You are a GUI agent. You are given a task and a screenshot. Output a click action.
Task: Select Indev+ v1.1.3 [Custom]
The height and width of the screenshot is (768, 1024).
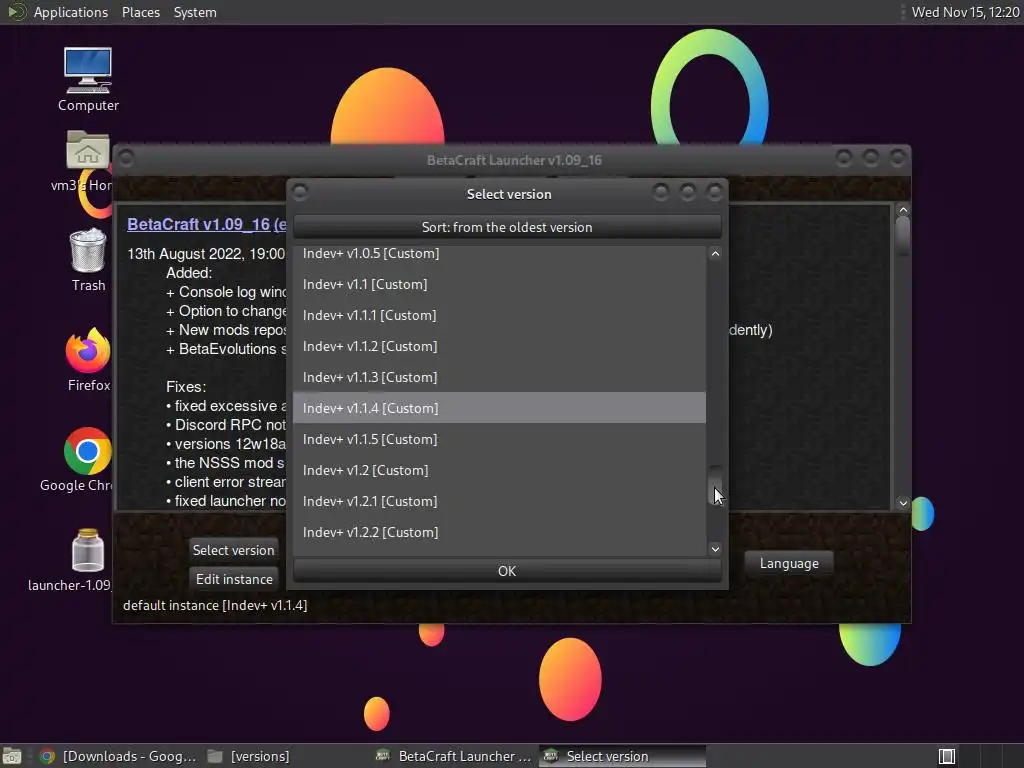coord(499,377)
